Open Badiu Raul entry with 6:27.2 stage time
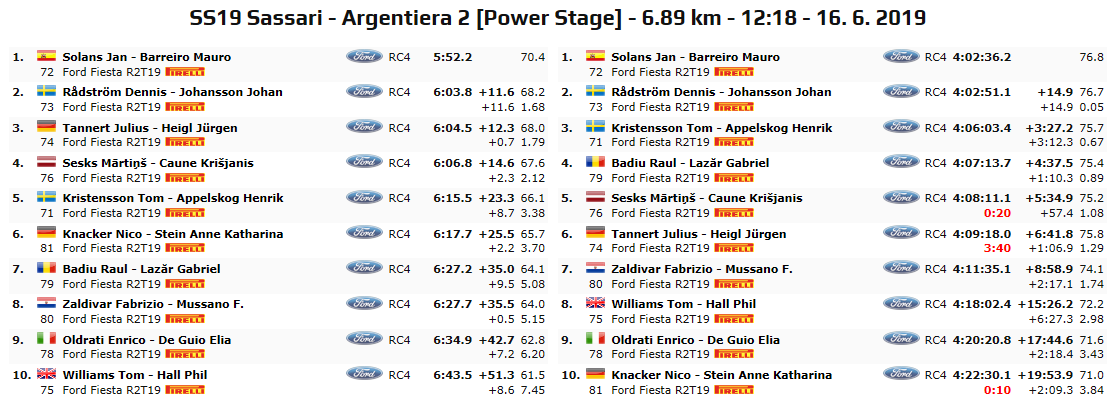Image resolution: width=1117 pixels, height=419 pixels. point(141,269)
